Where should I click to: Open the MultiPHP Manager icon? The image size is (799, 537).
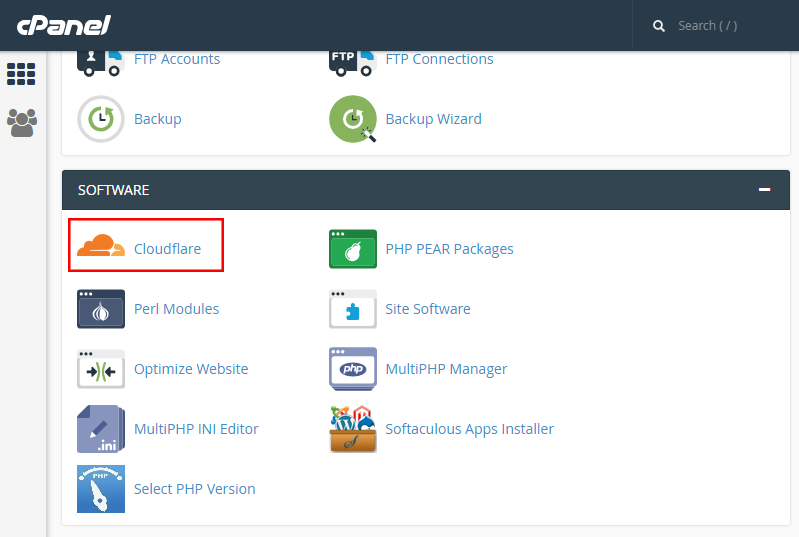[x=352, y=369]
